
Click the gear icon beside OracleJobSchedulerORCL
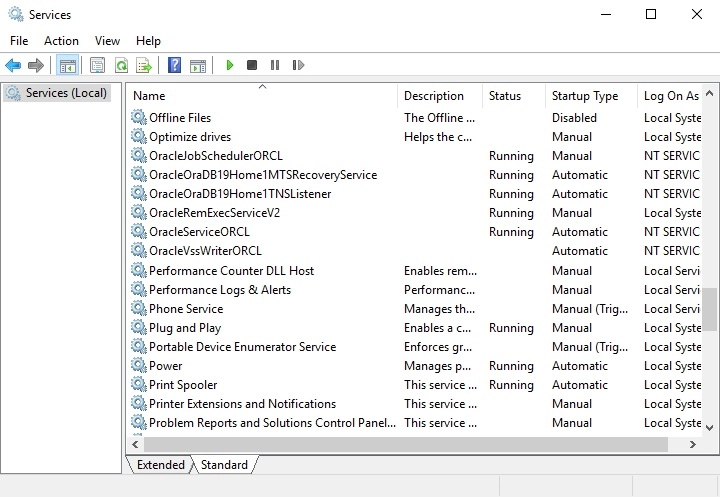139,155
